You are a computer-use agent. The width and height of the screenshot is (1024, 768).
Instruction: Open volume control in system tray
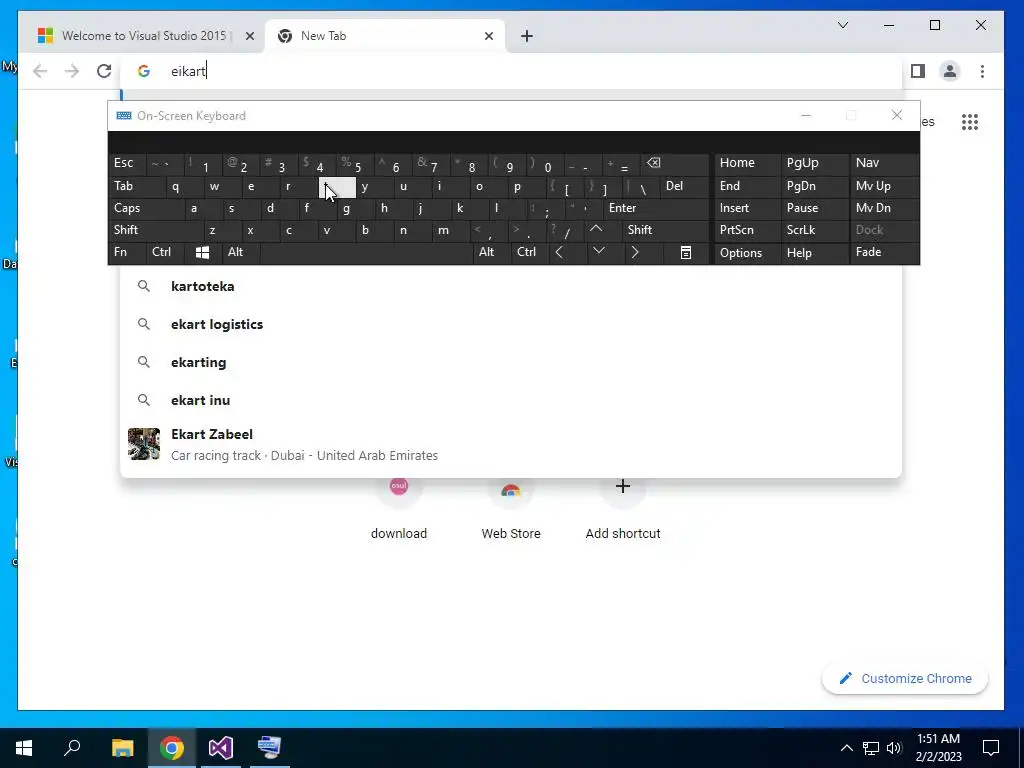pyautogui.click(x=894, y=748)
